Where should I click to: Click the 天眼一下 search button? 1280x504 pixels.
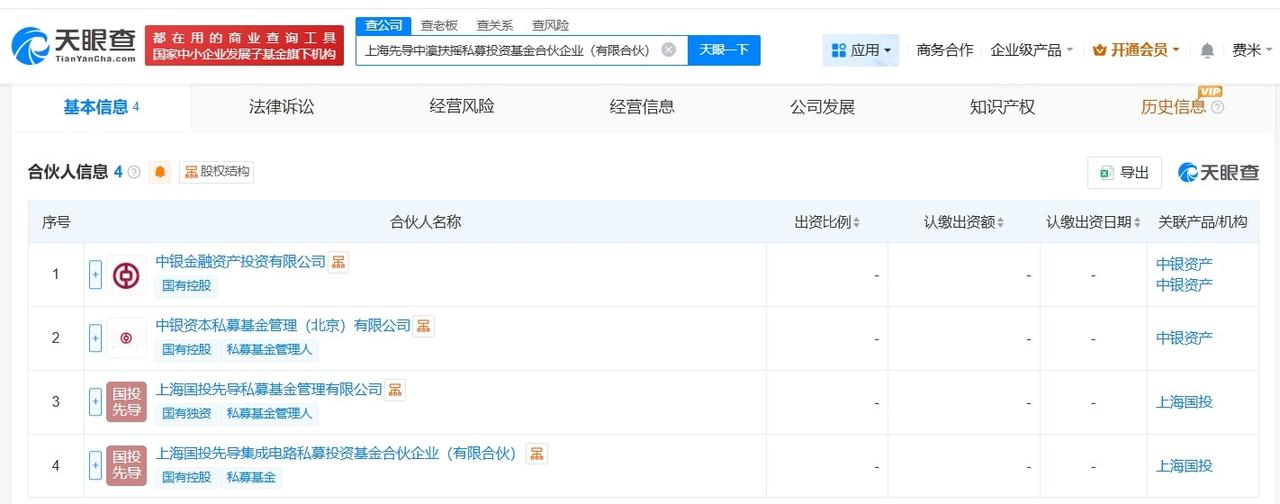[x=724, y=50]
